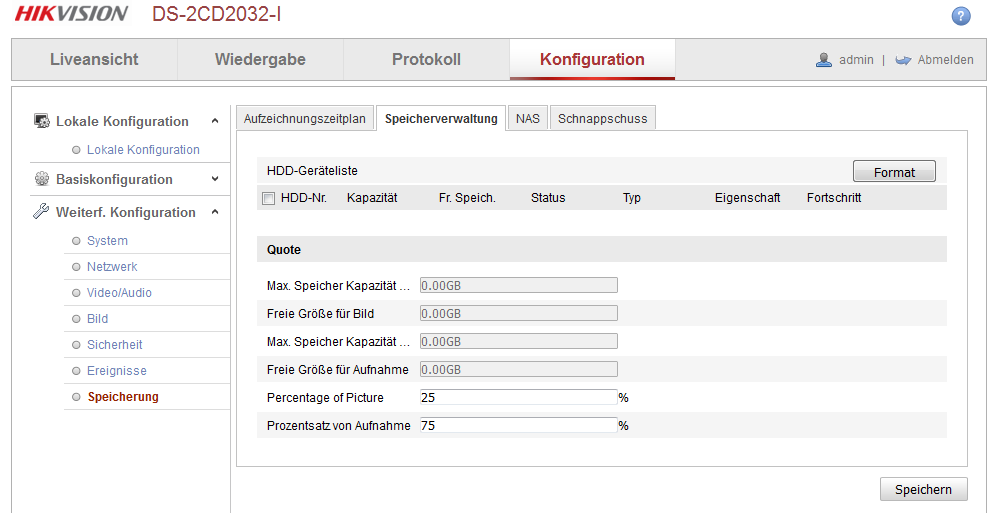The height and width of the screenshot is (513, 994).
Task: Select Ereignisse in the sidebar
Action: [116, 371]
